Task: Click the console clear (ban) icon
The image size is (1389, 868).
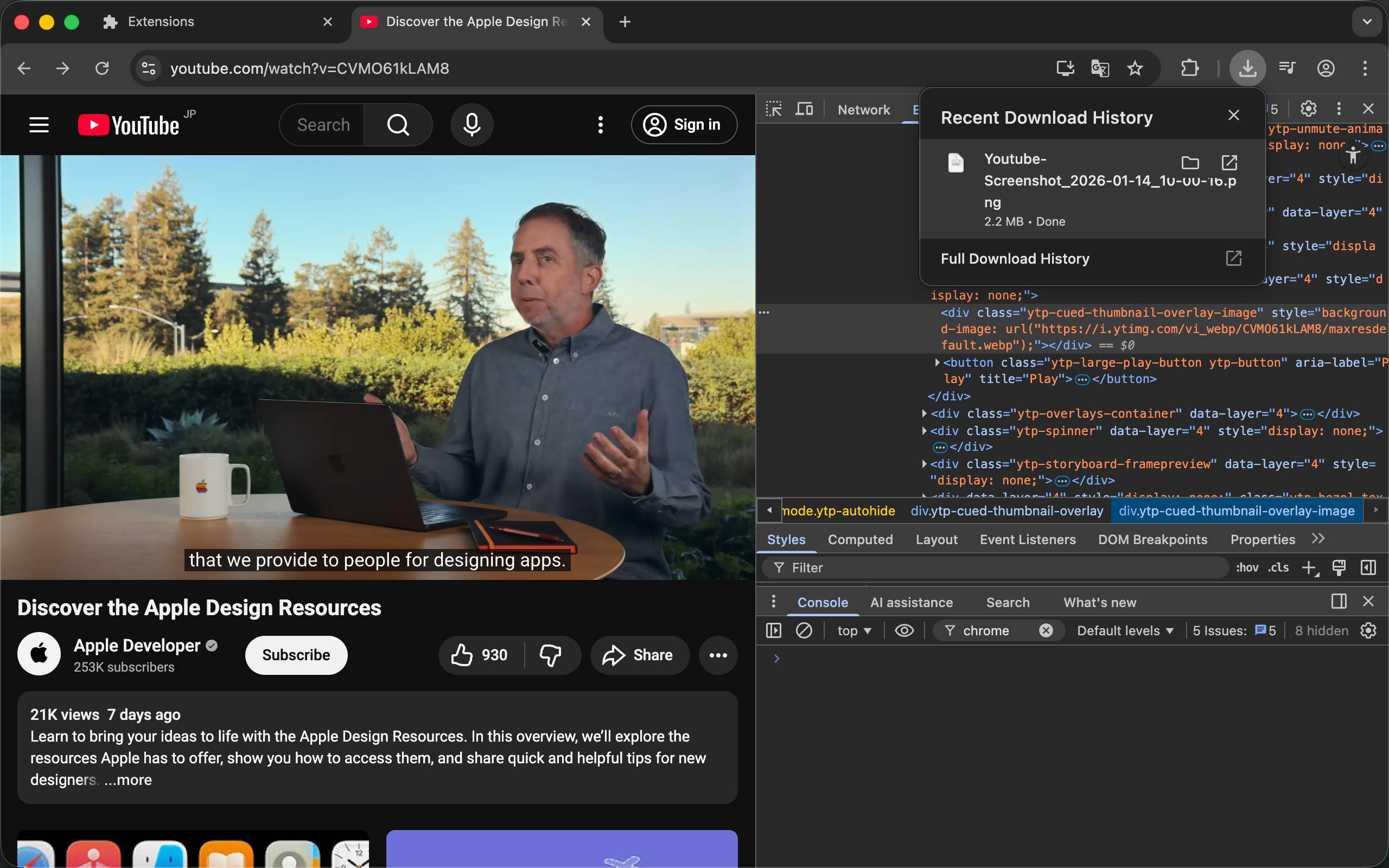Action: [x=804, y=630]
